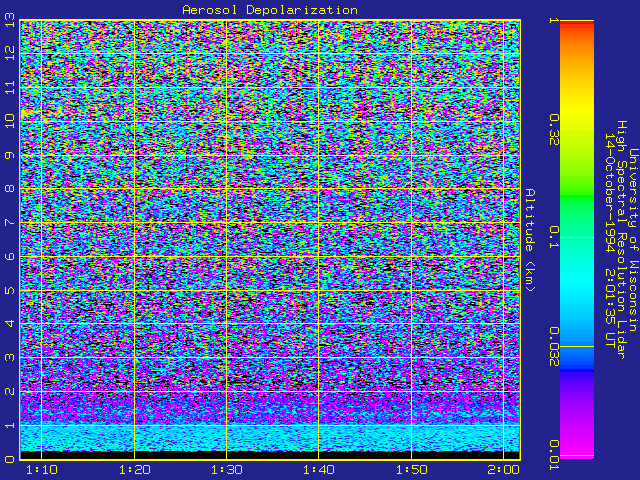Click the 1:50 time axis label

[x=411, y=470]
